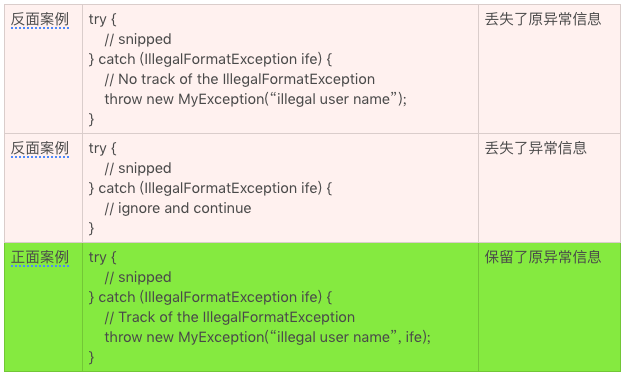Image resolution: width=625 pixels, height=376 pixels.
Task: Click the first row's "try {" line
Action: coord(102,20)
